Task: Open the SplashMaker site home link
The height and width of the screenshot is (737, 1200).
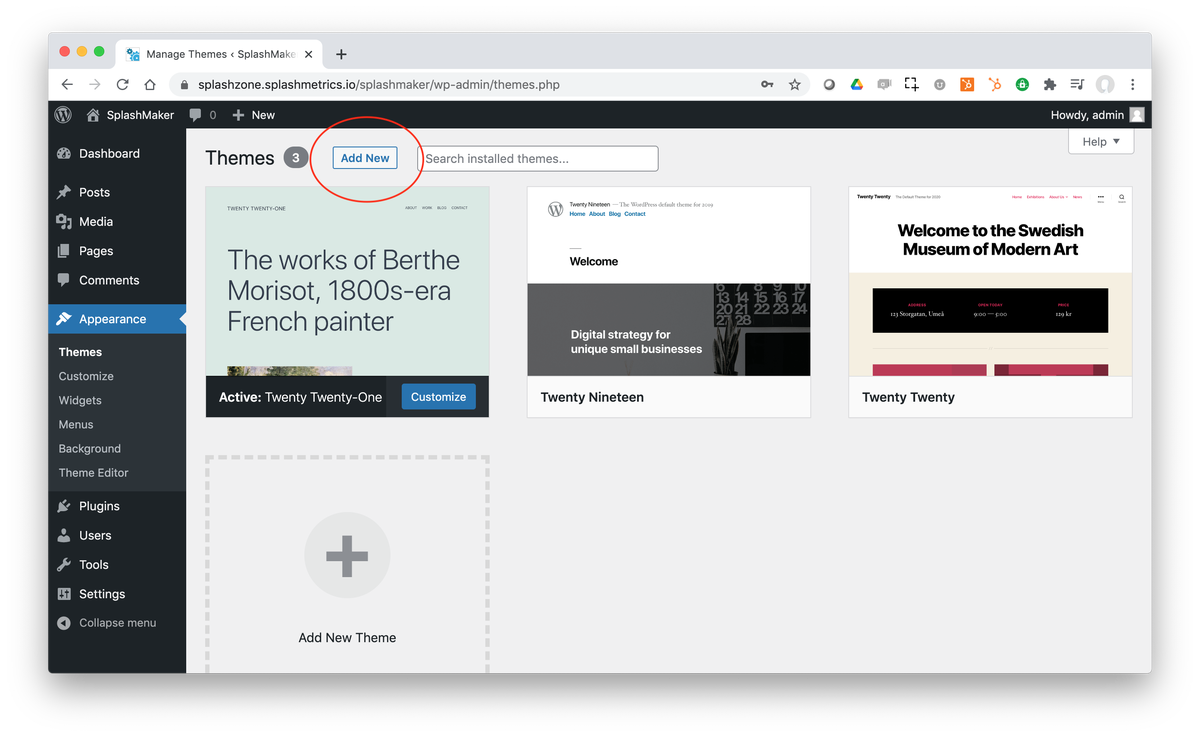Action: coord(130,115)
